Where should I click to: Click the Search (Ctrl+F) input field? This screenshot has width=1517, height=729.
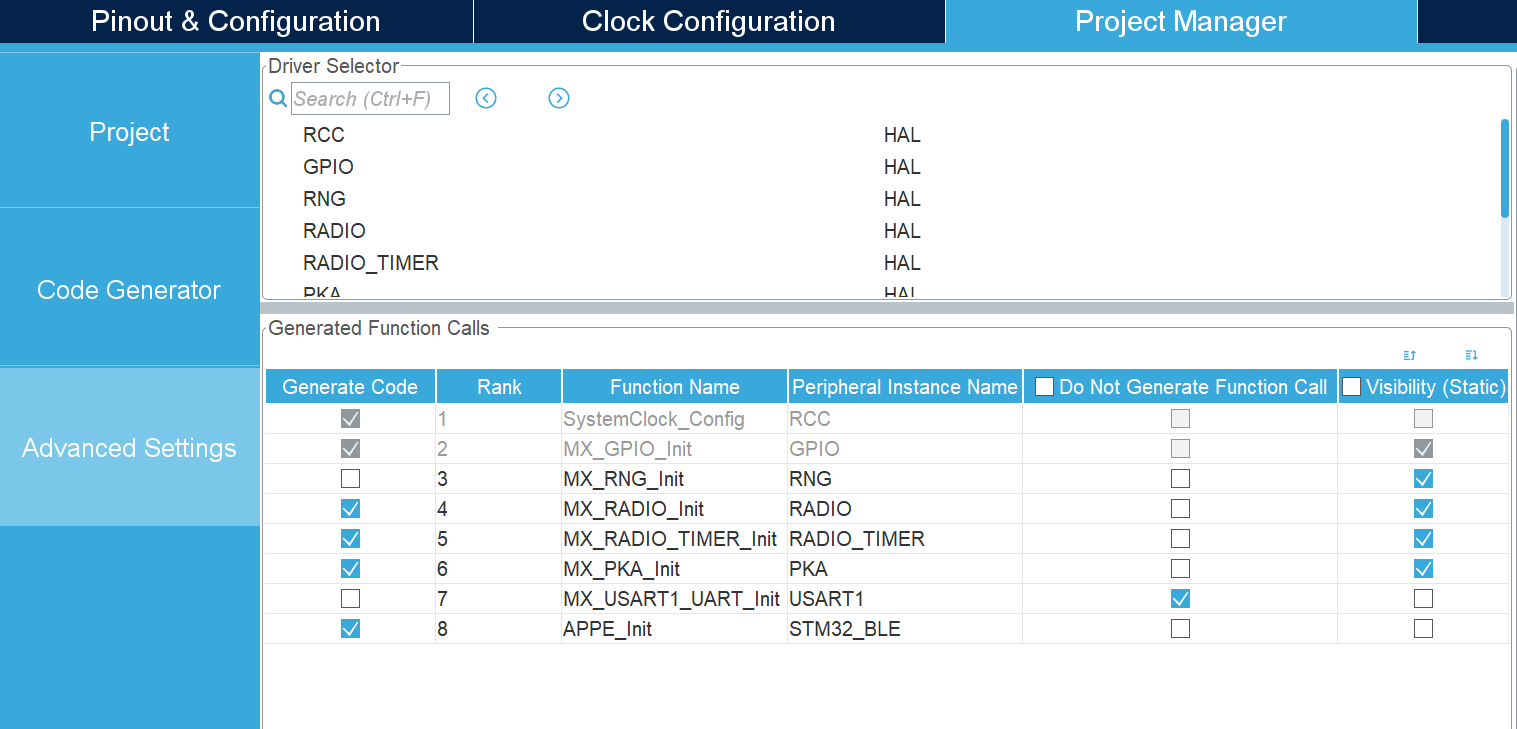point(370,98)
